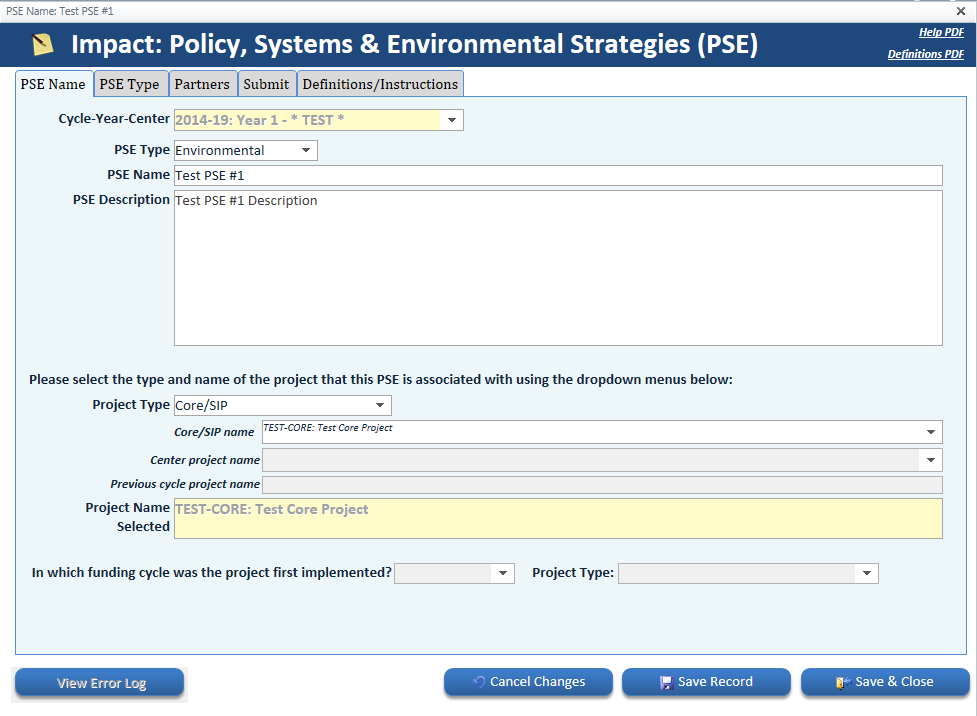Expand the Core/SIP name dropdown
Screen dimensions: 977x716
click(x=931, y=432)
